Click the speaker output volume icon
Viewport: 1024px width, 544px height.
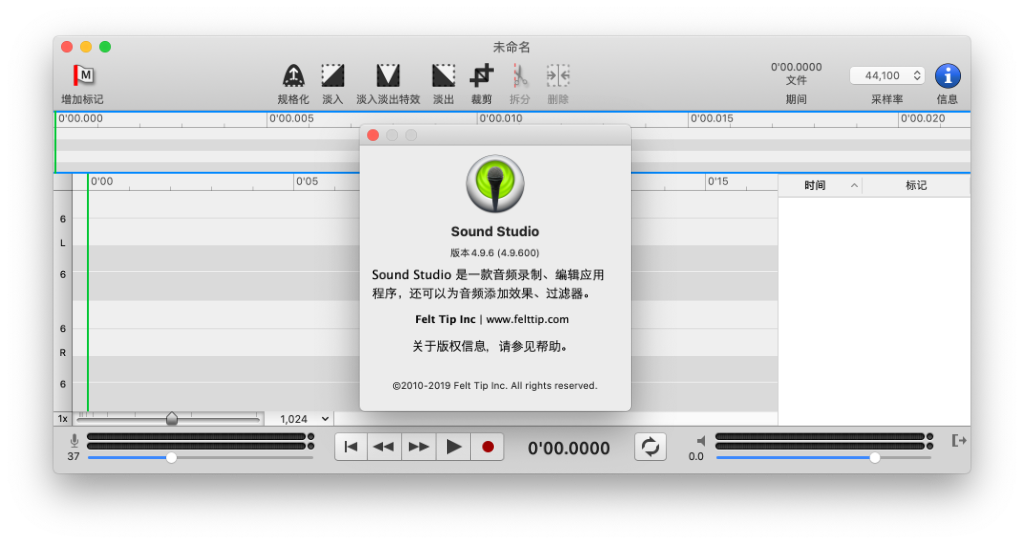coord(700,441)
